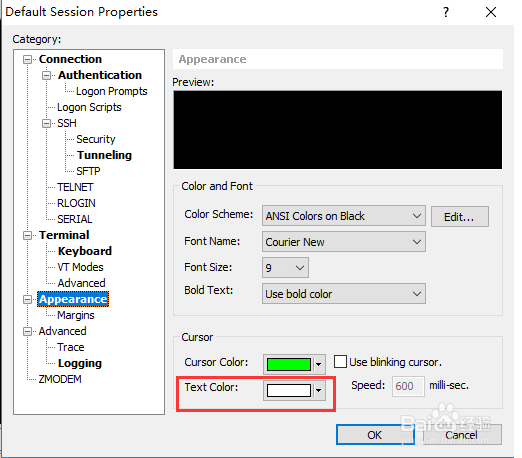Collapse the Terminal tree node
The width and height of the screenshot is (522, 458).
[28, 236]
